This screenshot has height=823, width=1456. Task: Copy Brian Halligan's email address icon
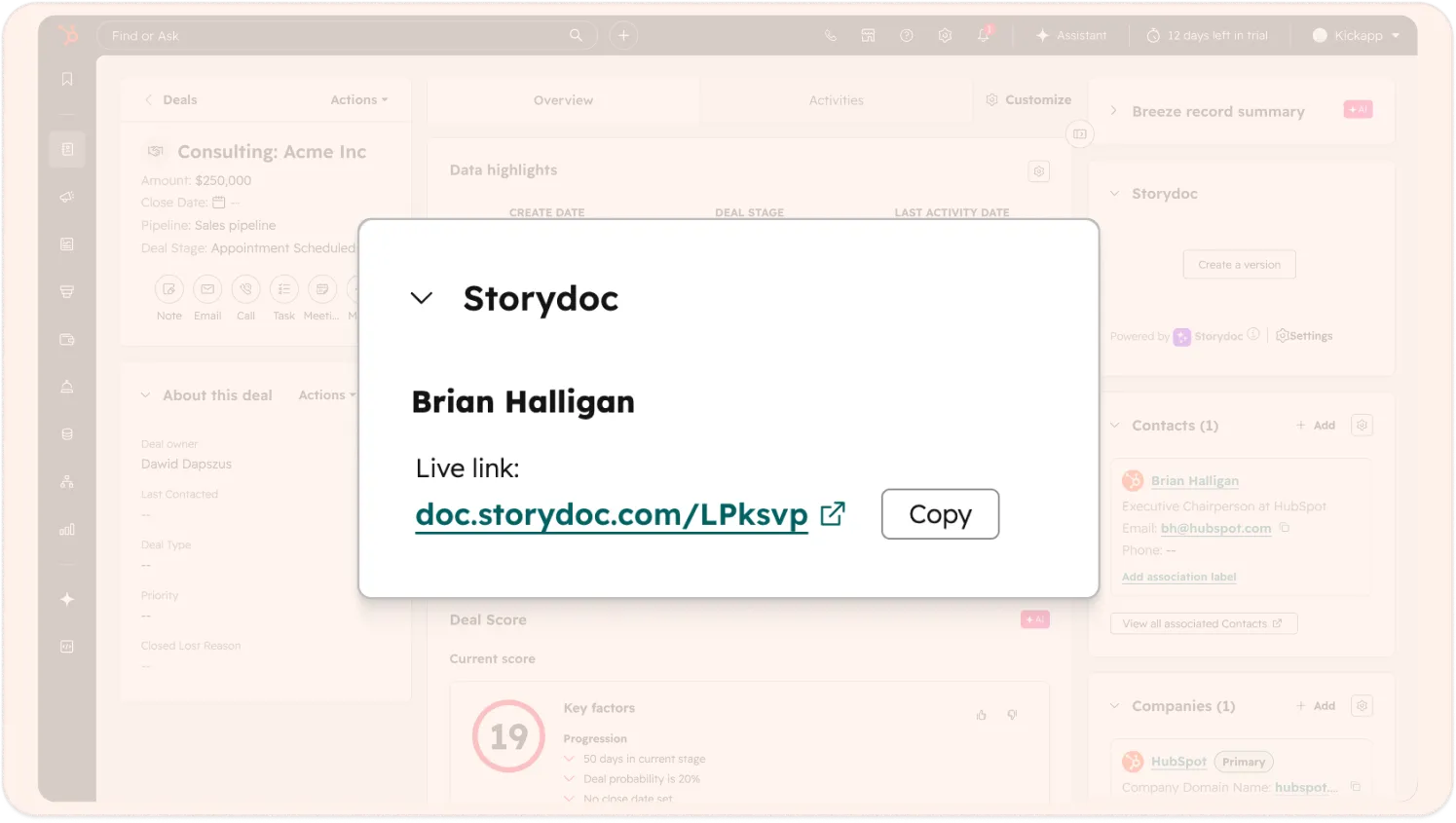pyautogui.click(x=1285, y=528)
